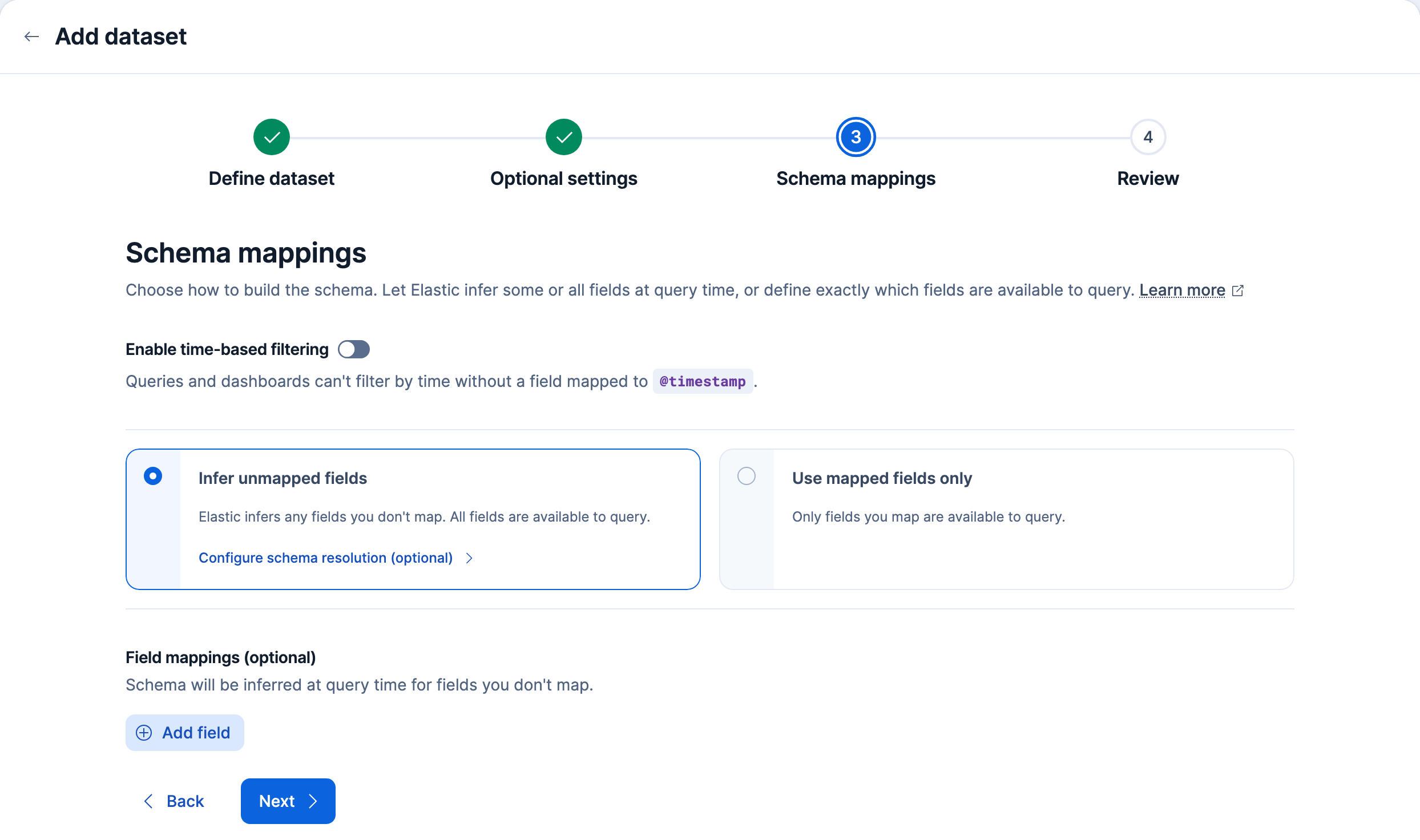Open Configure schema resolution (optional) link
The image size is (1420, 840).
tap(325, 558)
